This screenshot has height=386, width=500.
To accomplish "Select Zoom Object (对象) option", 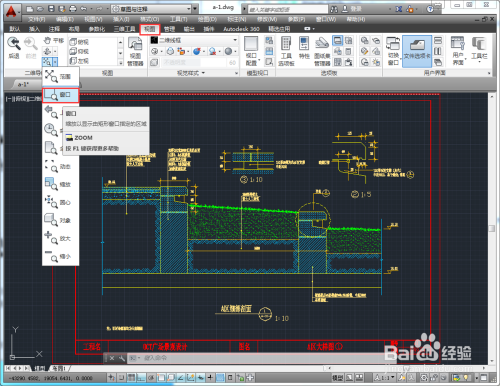I will click(x=60, y=220).
